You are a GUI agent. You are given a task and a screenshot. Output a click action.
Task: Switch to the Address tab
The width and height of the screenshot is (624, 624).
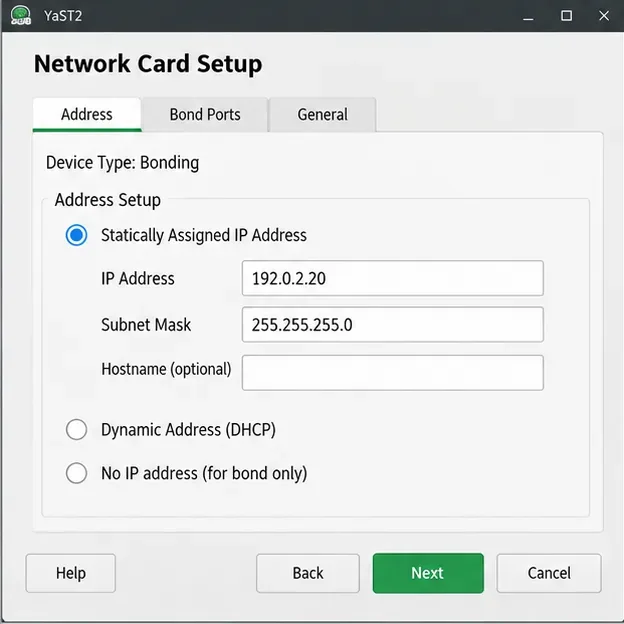pos(87,115)
